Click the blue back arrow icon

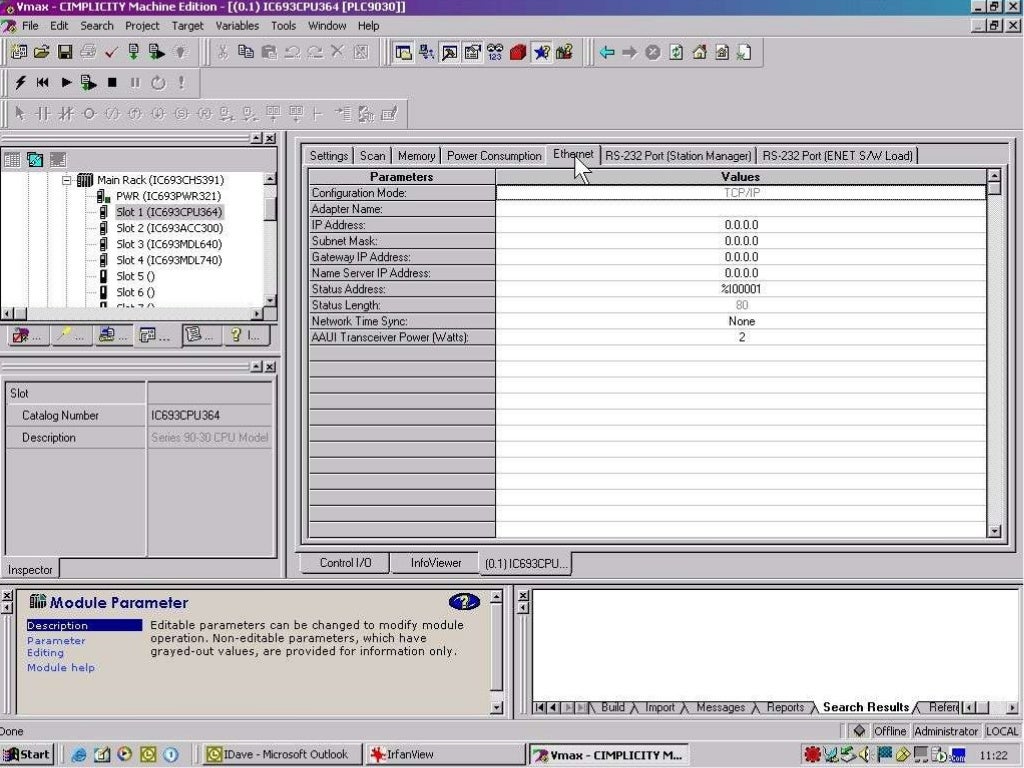(607, 52)
